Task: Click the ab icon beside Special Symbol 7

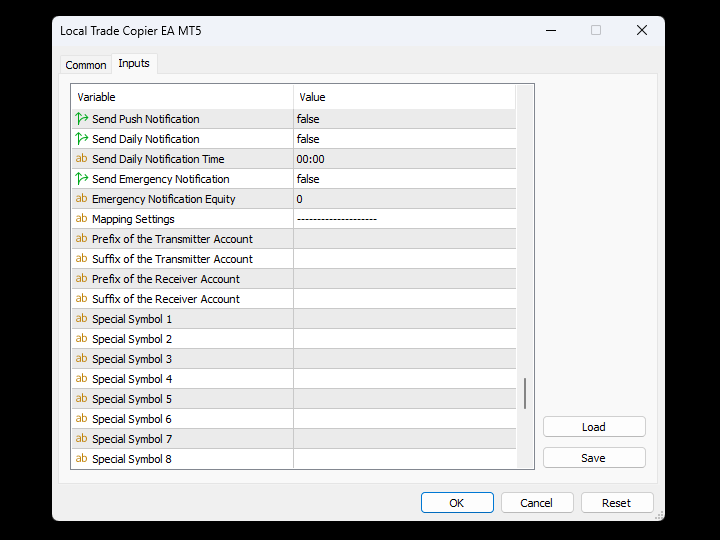Action: point(81,439)
